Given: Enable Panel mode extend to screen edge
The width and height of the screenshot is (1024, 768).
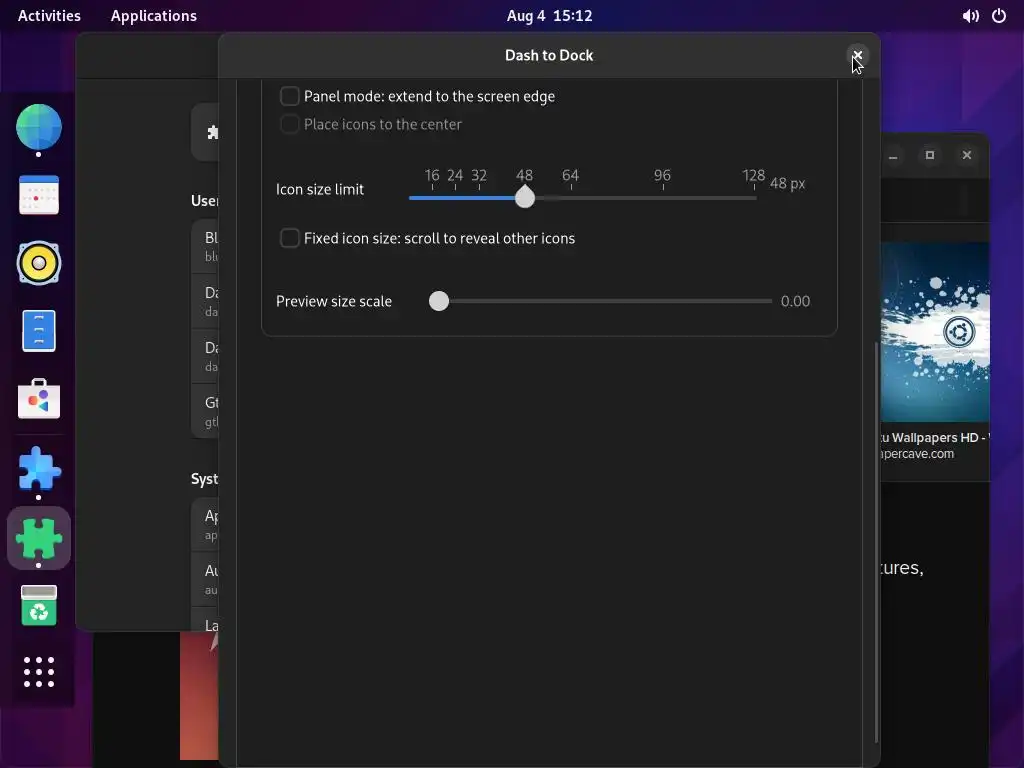Looking at the screenshot, I should pos(289,96).
